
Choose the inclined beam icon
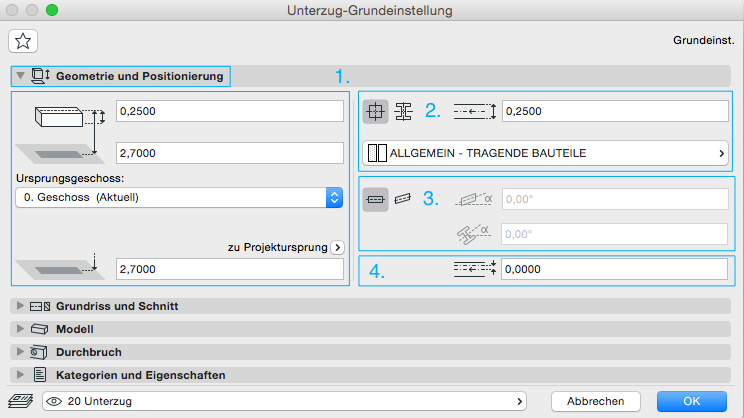point(403,198)
